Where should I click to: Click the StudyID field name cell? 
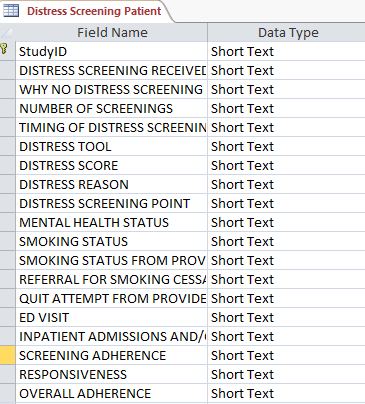tap(111, 51)
